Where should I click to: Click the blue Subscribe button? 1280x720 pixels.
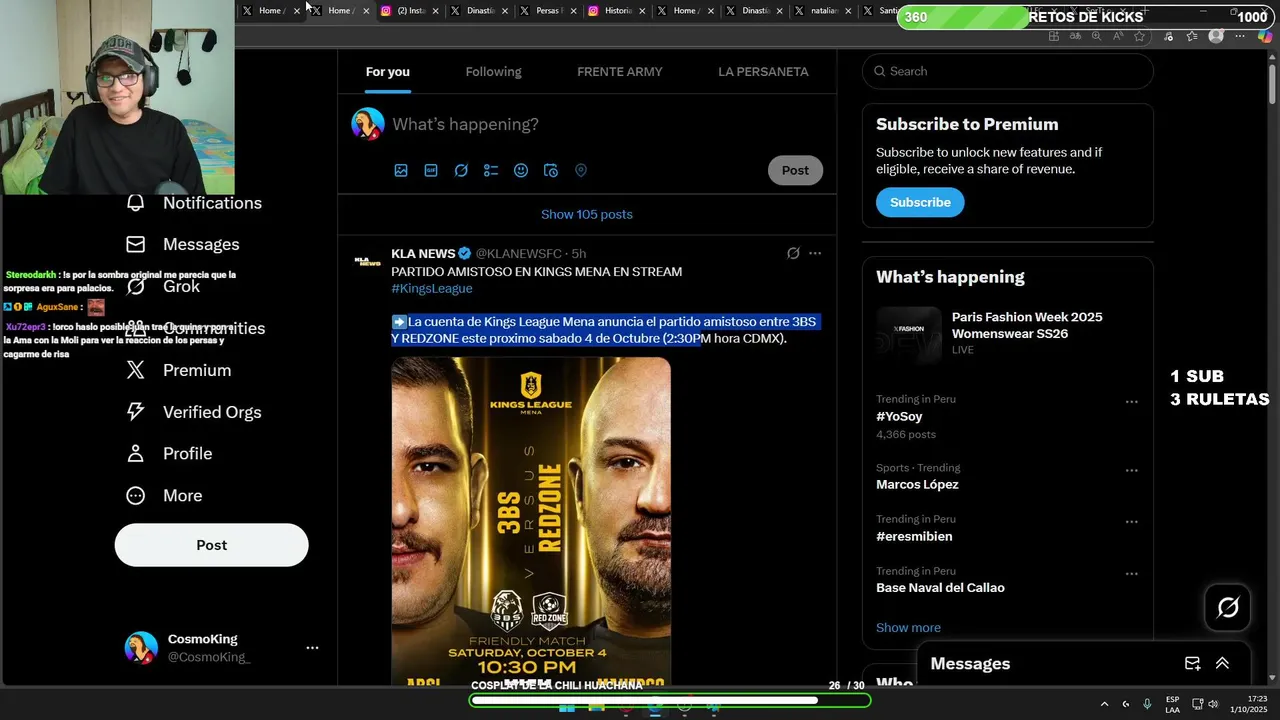pos(920,202)
